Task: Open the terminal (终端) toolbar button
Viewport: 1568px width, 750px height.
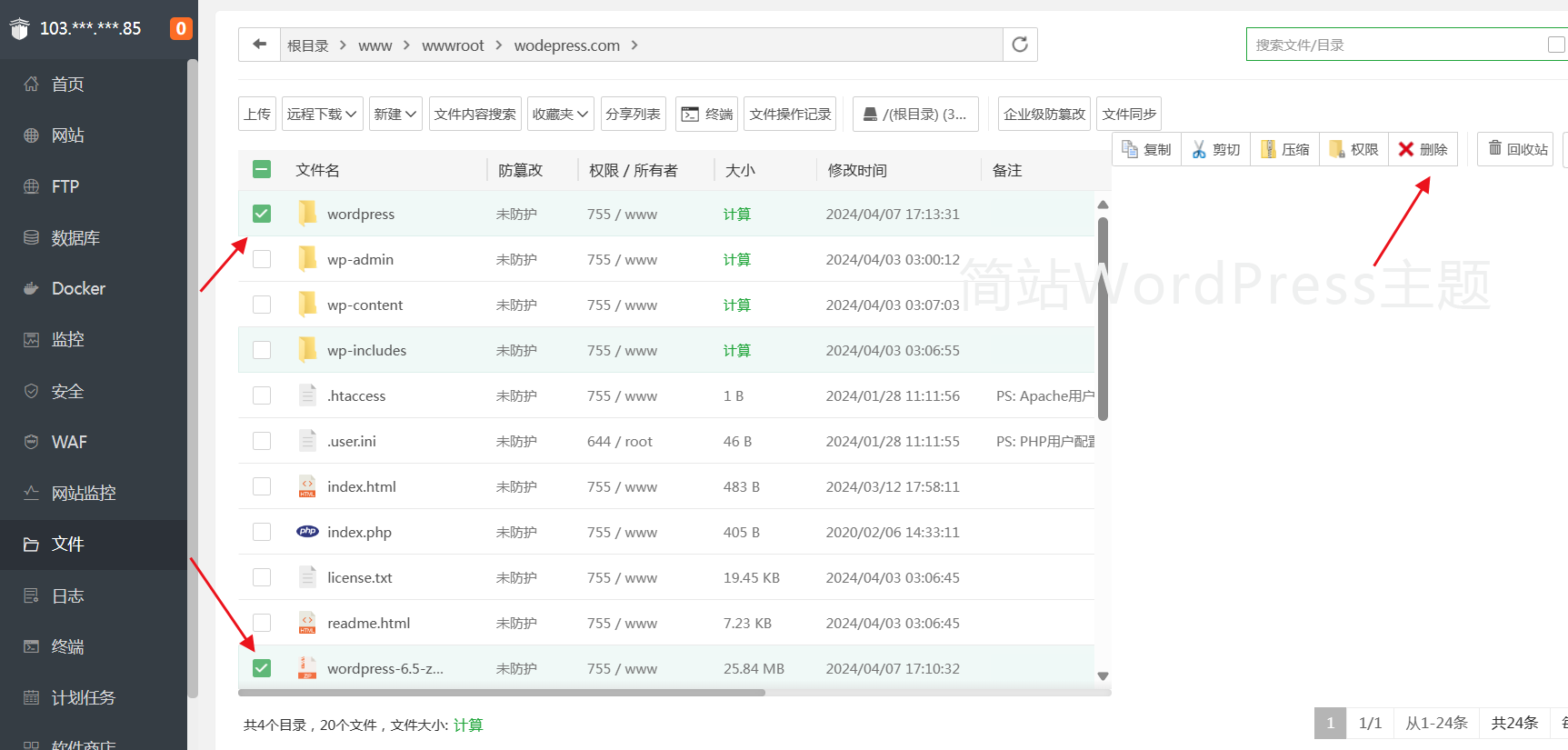Action: (707, 114)
